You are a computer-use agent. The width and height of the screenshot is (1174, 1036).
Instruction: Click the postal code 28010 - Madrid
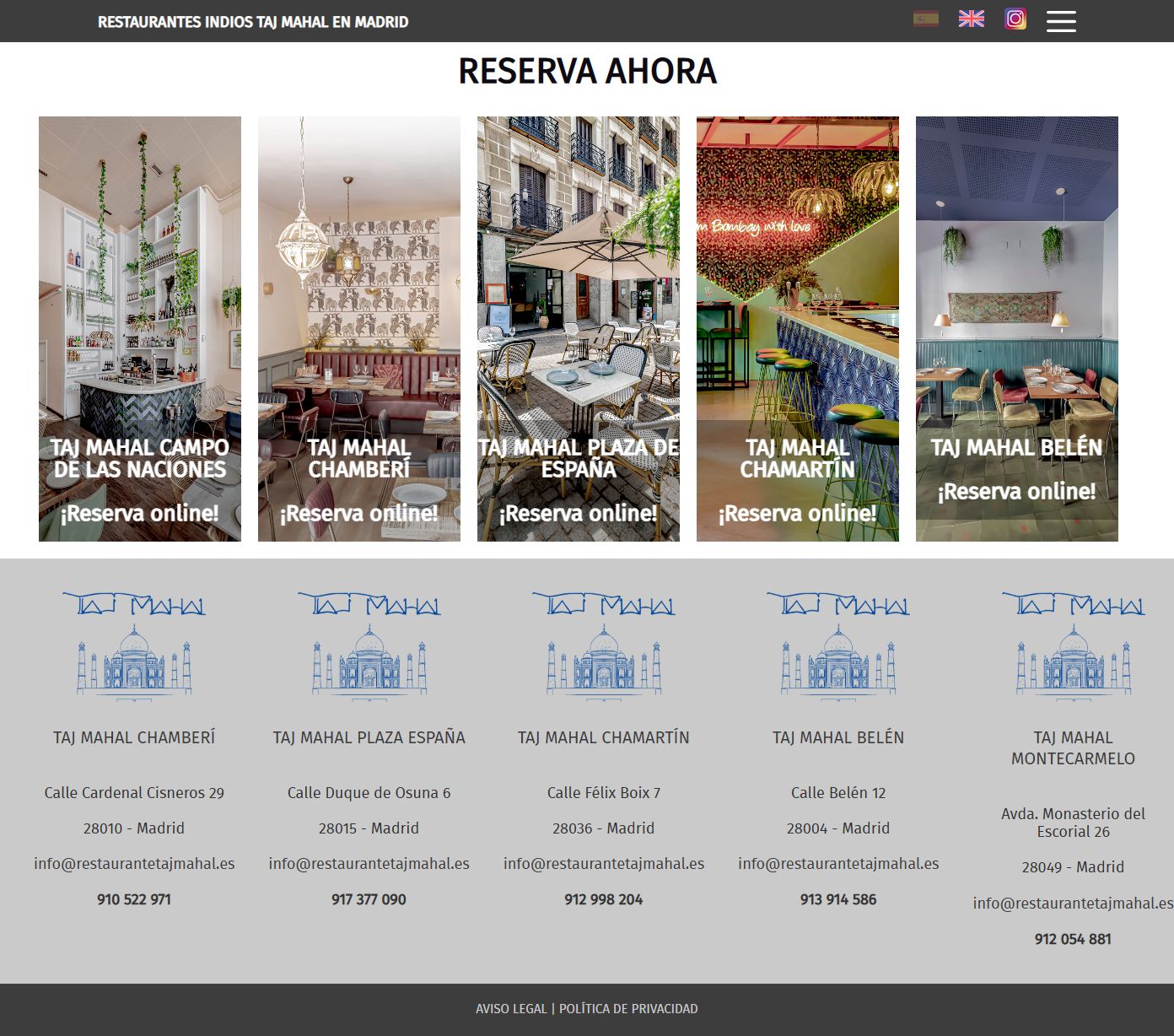134,828
